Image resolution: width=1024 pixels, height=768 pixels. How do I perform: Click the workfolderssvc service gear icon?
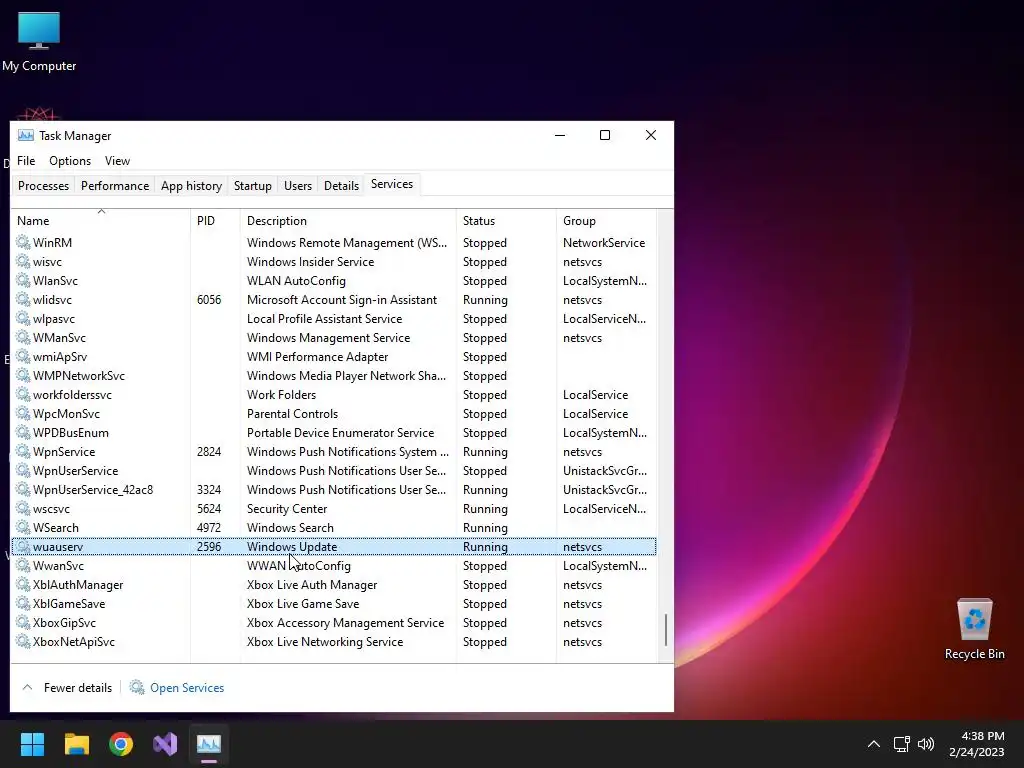pyautogui.click(x=23, y=394)
